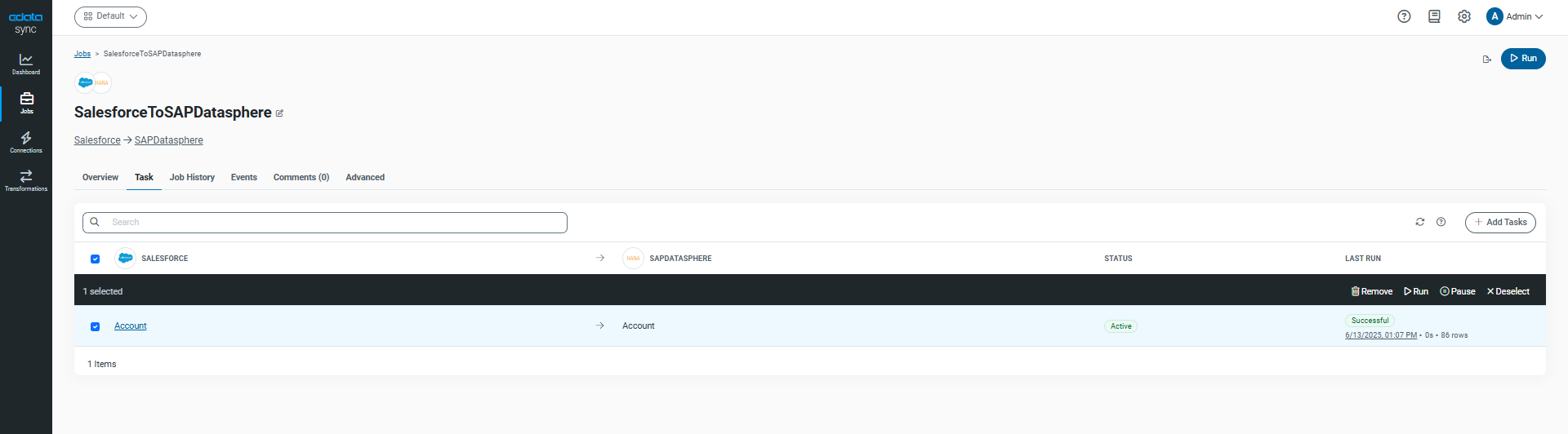Remove the selected task
The height and width of the screenshot is (434, 1568).
(x=1372, y=291)
